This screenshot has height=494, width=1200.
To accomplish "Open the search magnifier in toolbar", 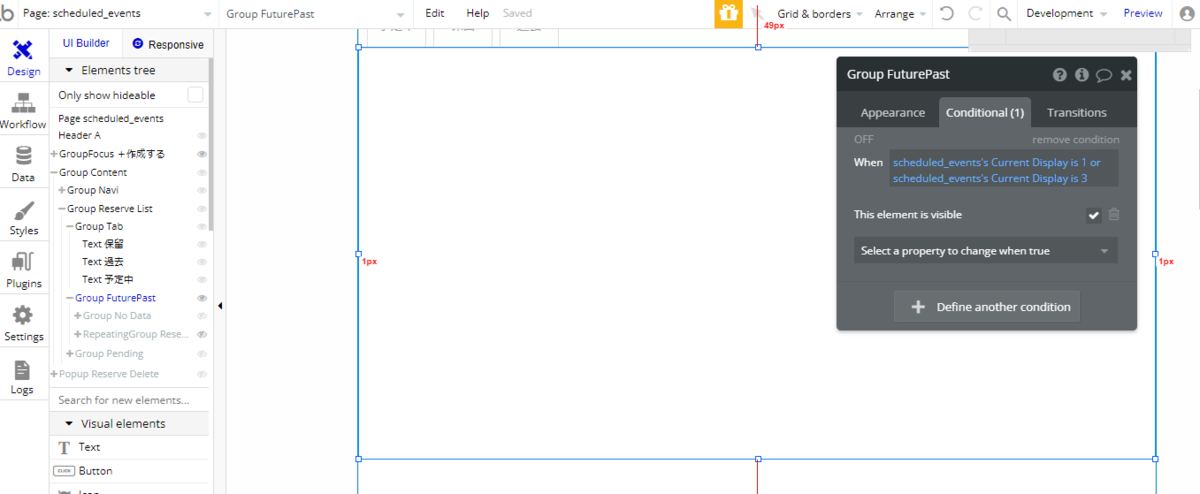I will pos(1004,14).
